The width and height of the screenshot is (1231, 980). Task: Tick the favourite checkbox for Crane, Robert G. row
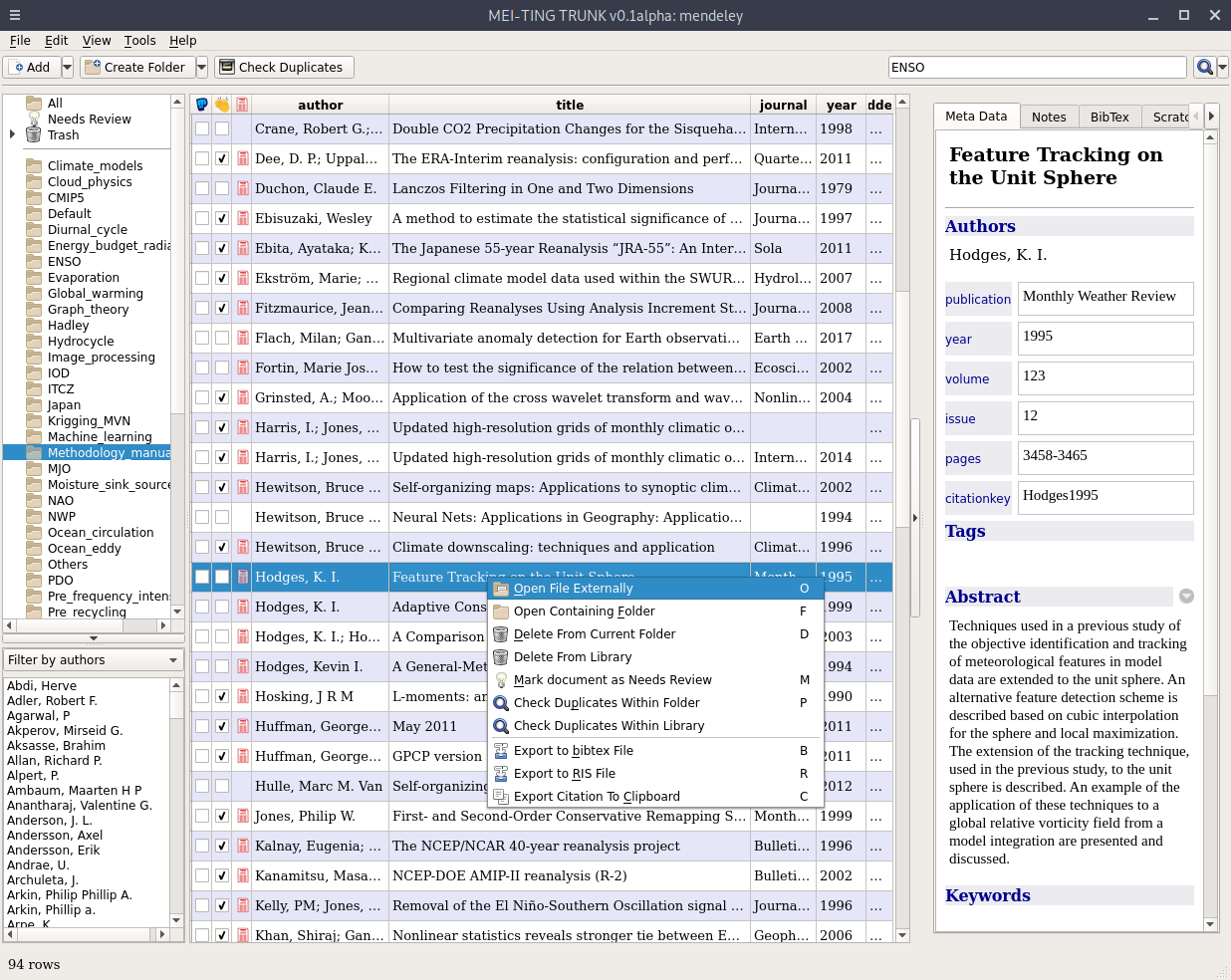202,128
